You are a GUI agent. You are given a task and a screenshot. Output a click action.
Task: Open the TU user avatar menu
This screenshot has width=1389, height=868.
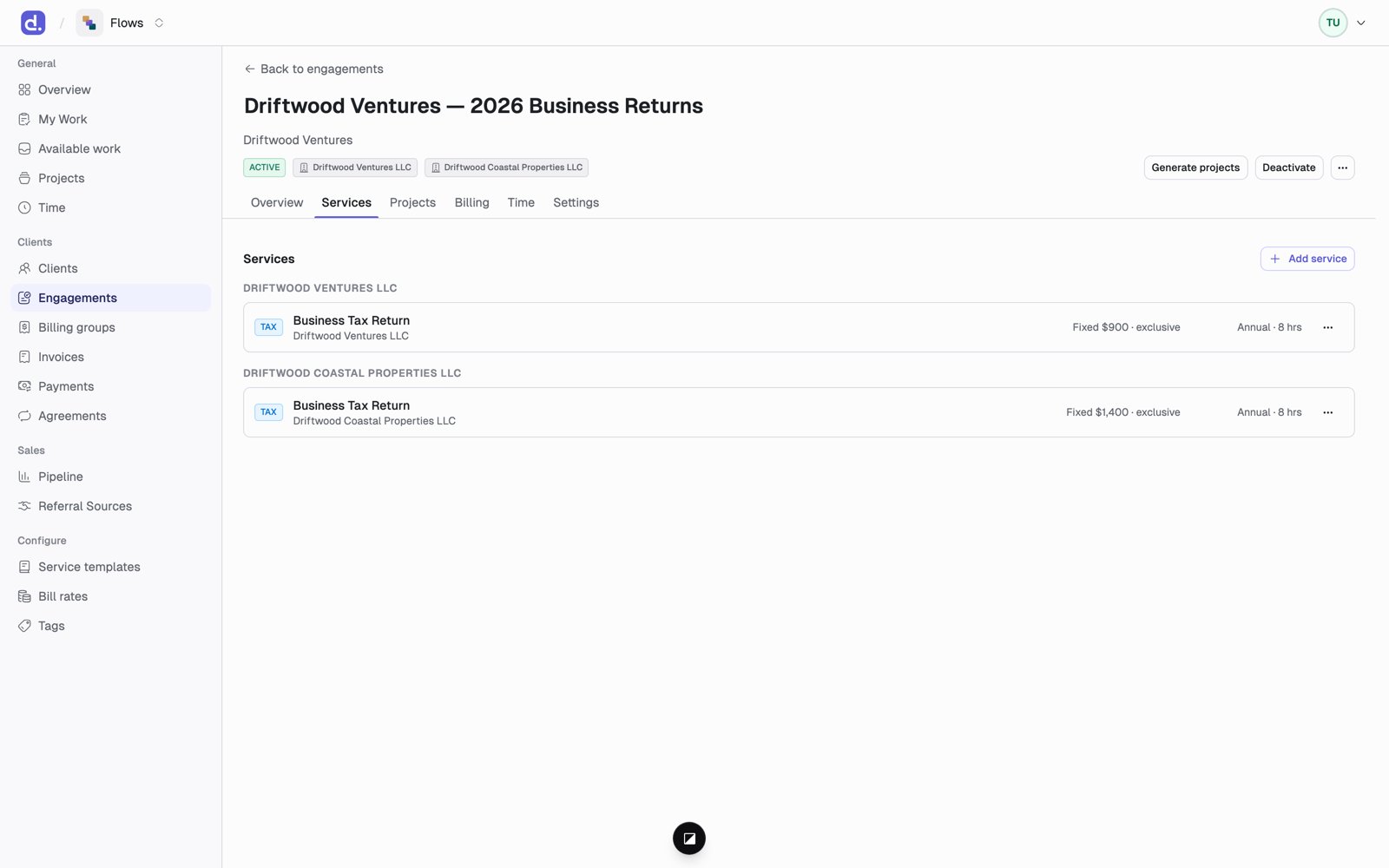pyautogui.click(x=1333, y=23)
